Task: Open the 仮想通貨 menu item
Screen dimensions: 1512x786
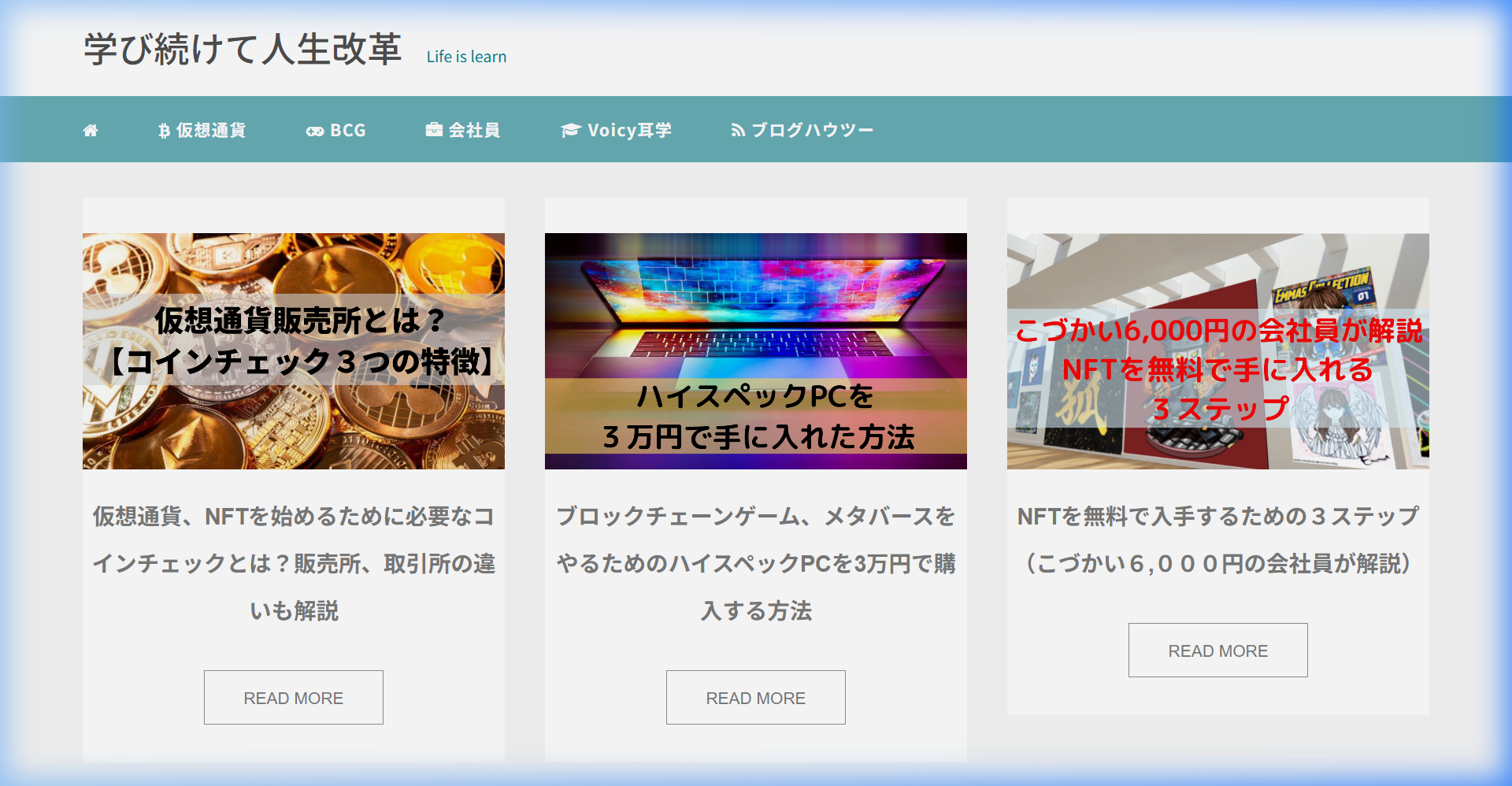Action: [211, 130]
